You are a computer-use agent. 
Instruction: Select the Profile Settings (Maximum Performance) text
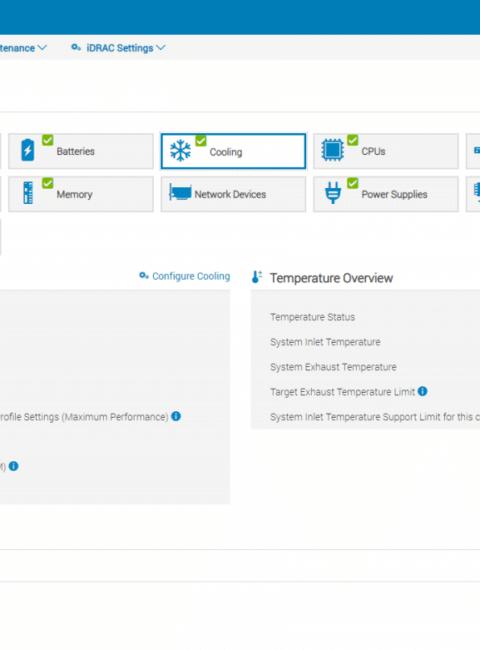84,417
